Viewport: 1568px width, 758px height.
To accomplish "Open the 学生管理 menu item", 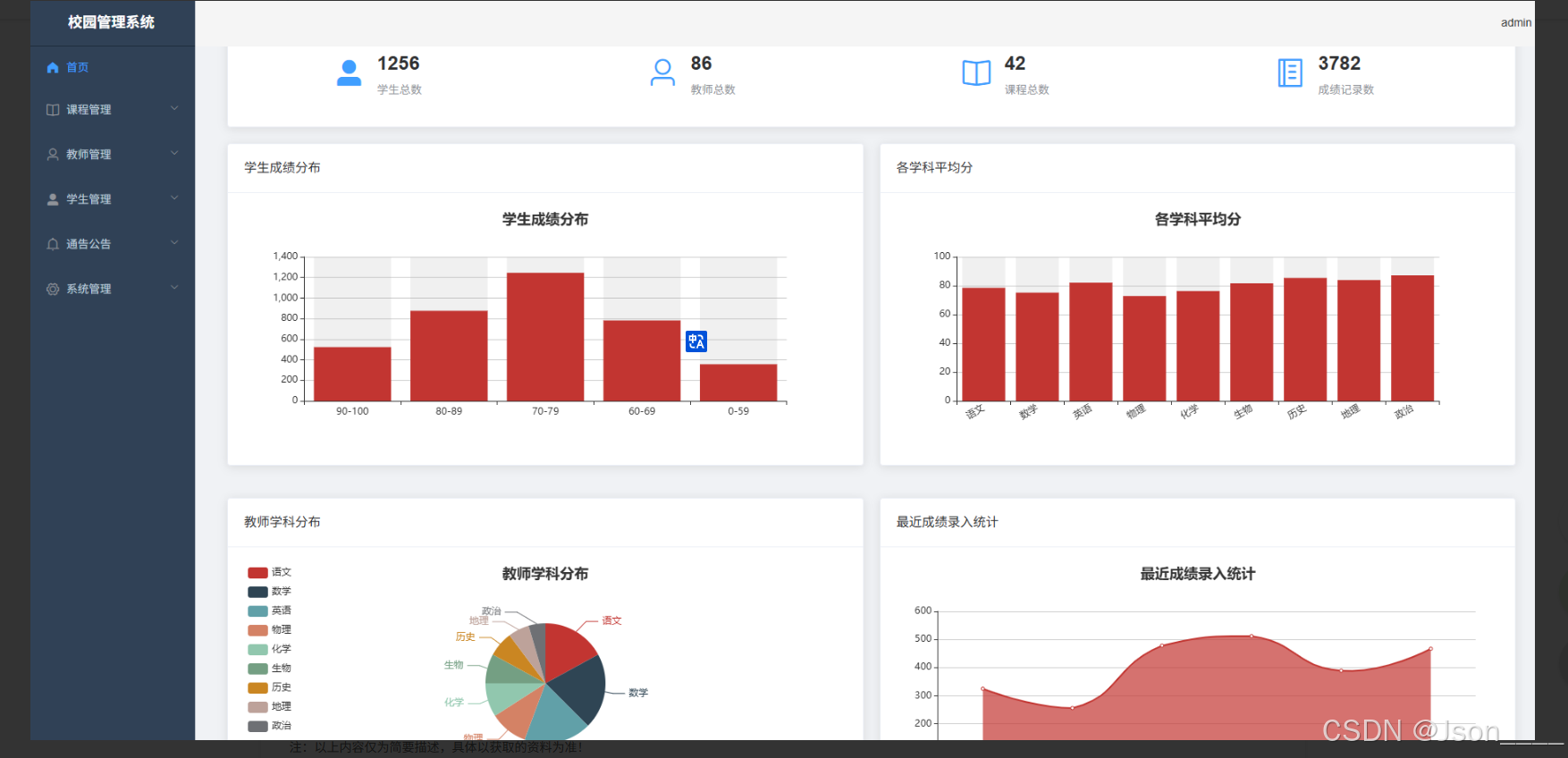I will (x=113, y=199).
